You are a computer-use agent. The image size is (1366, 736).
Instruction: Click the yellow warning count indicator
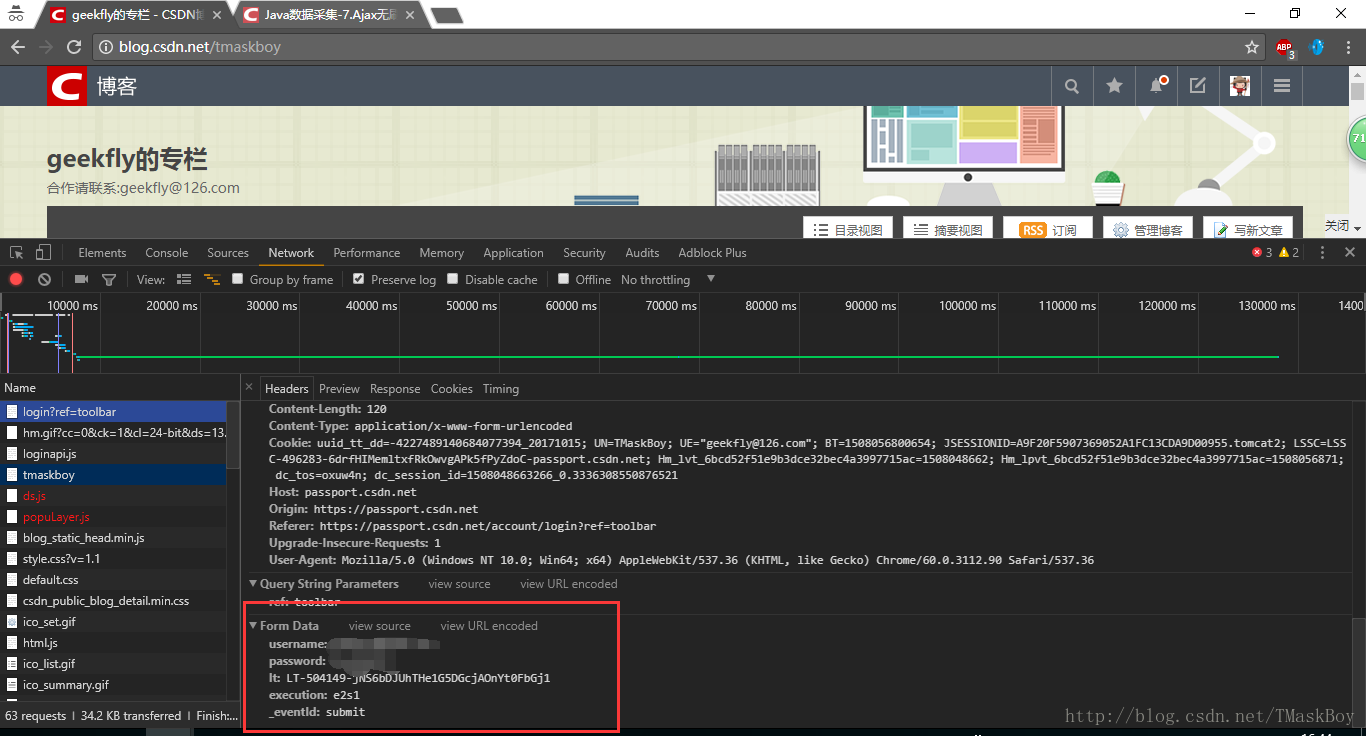[x=1289, y=252]
